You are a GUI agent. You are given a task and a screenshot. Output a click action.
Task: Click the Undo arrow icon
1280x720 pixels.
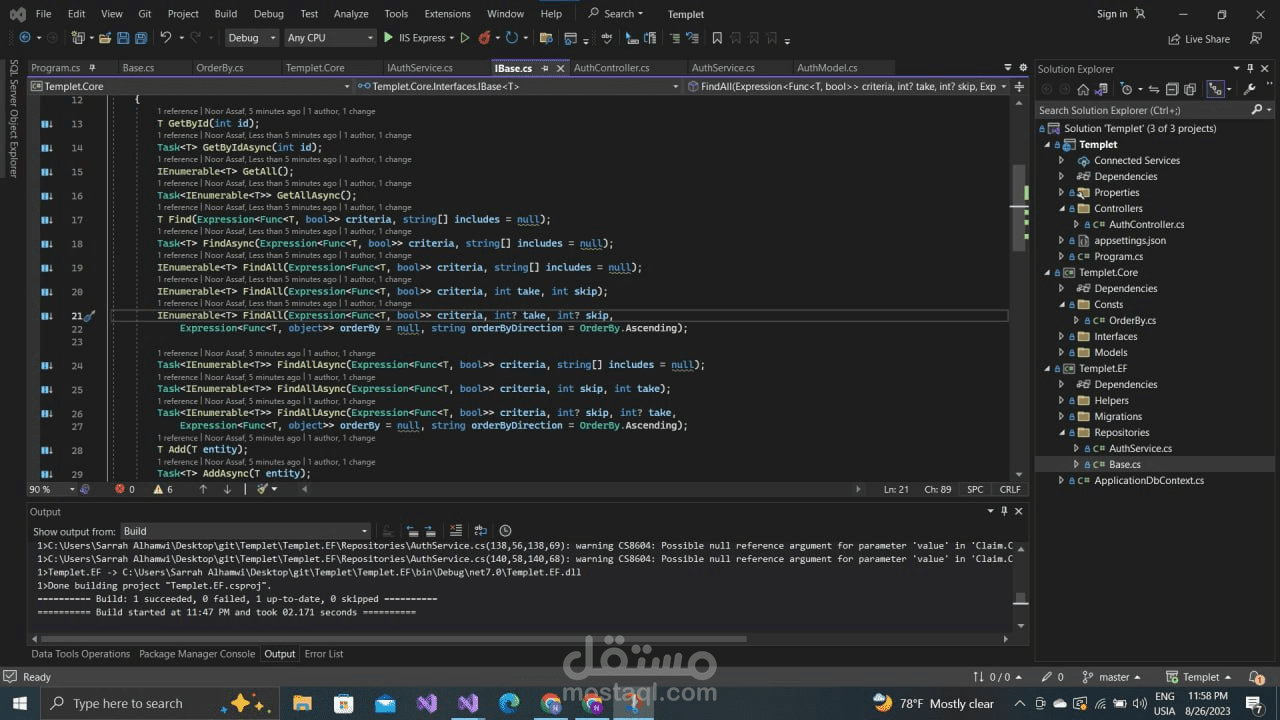point(166,38)
